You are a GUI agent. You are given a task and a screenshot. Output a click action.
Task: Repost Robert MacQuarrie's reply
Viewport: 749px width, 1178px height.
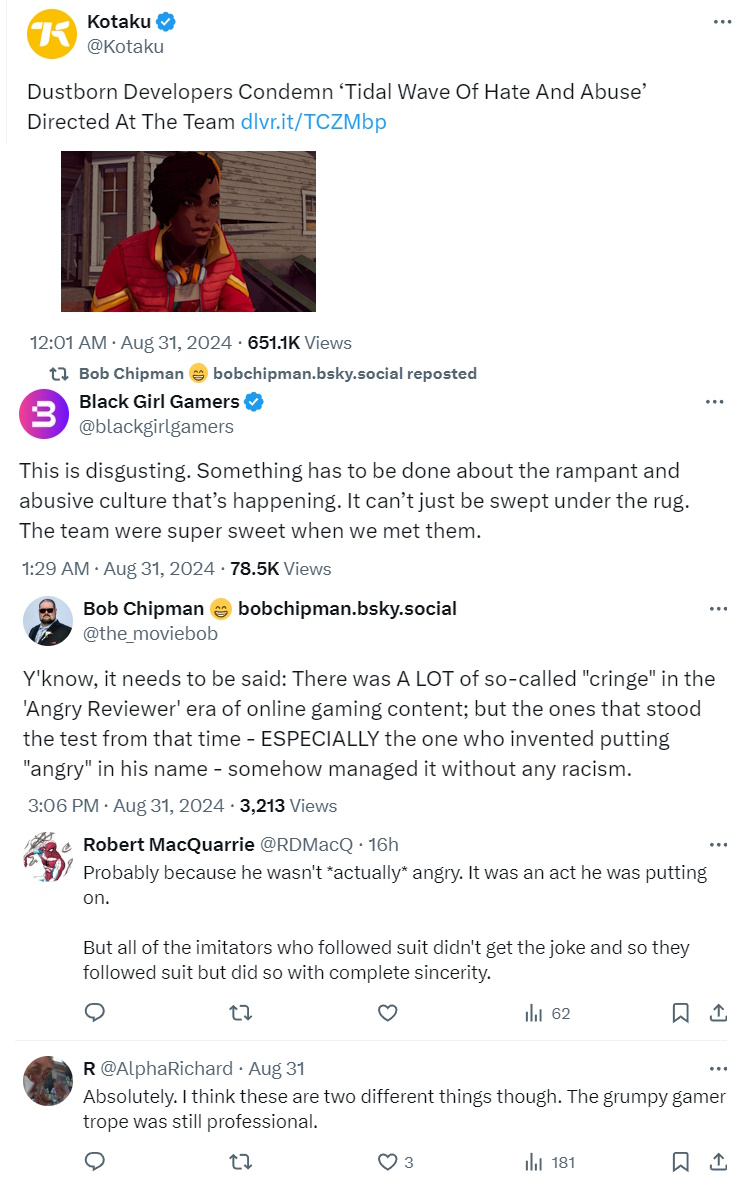point(240,1013)
